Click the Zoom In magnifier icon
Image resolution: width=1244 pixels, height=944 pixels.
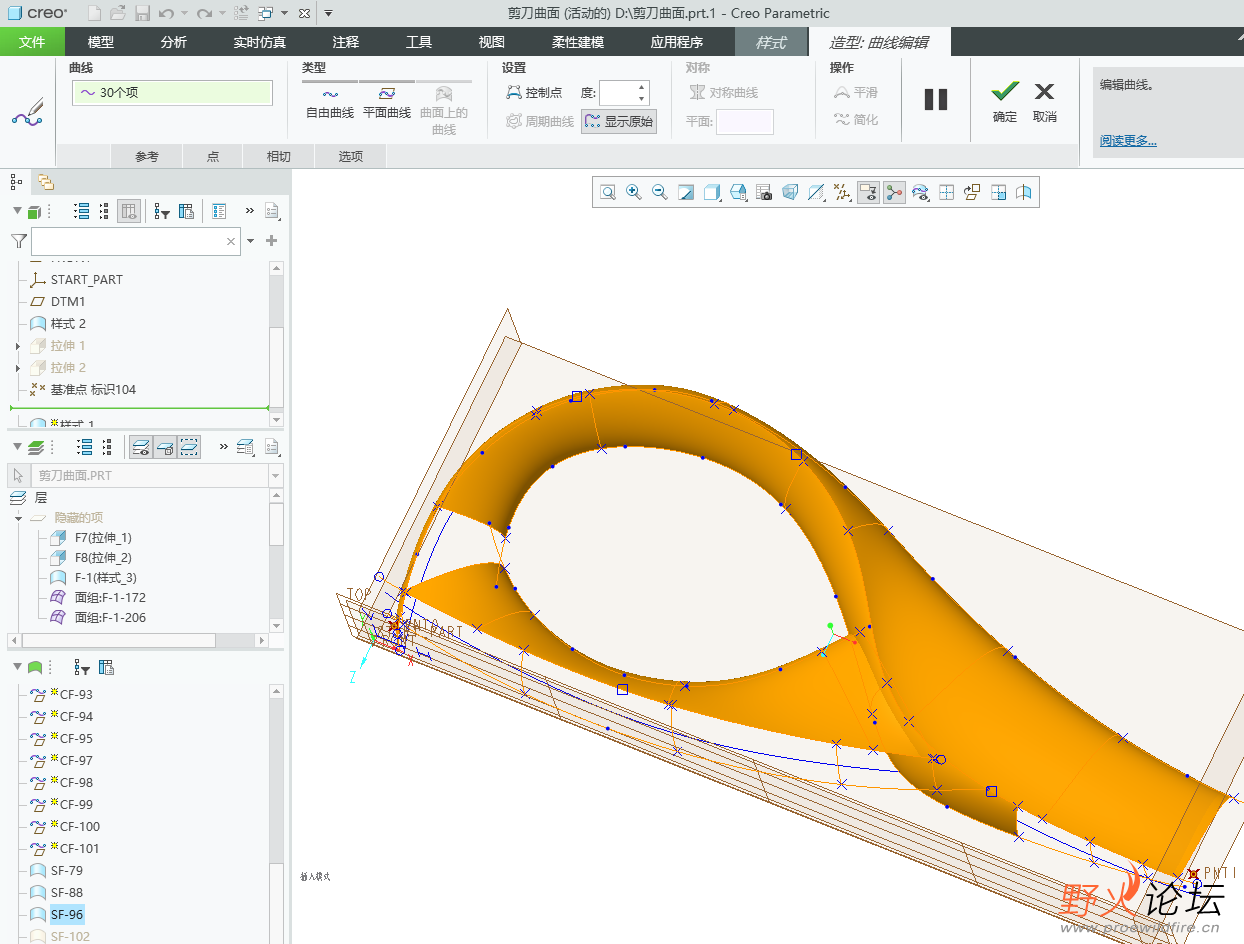pos(634,193)
